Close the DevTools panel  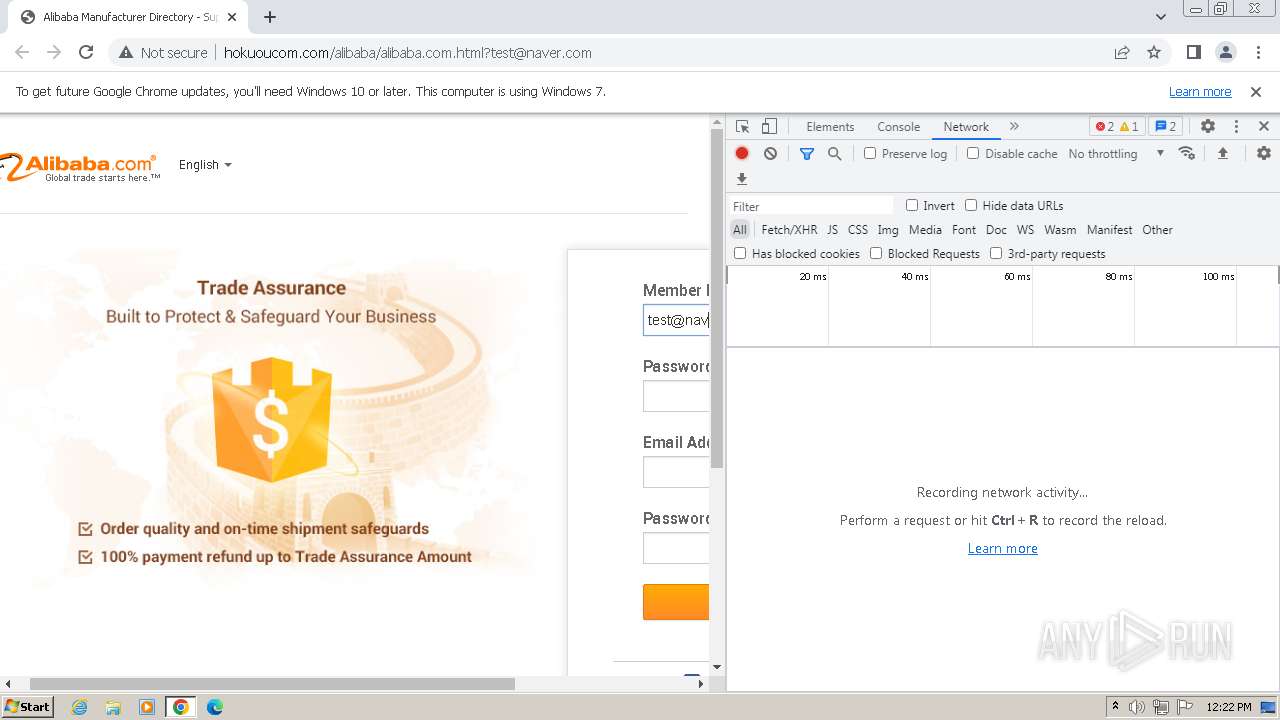(x=1263, y=127)
